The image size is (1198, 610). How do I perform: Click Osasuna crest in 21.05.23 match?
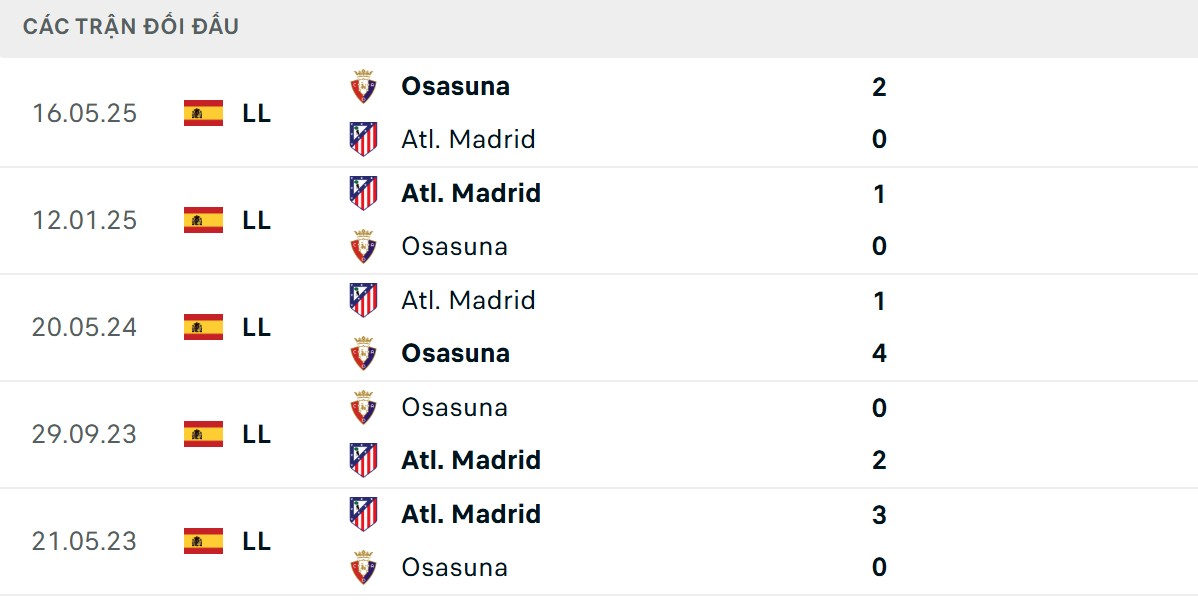coord(363,567)
